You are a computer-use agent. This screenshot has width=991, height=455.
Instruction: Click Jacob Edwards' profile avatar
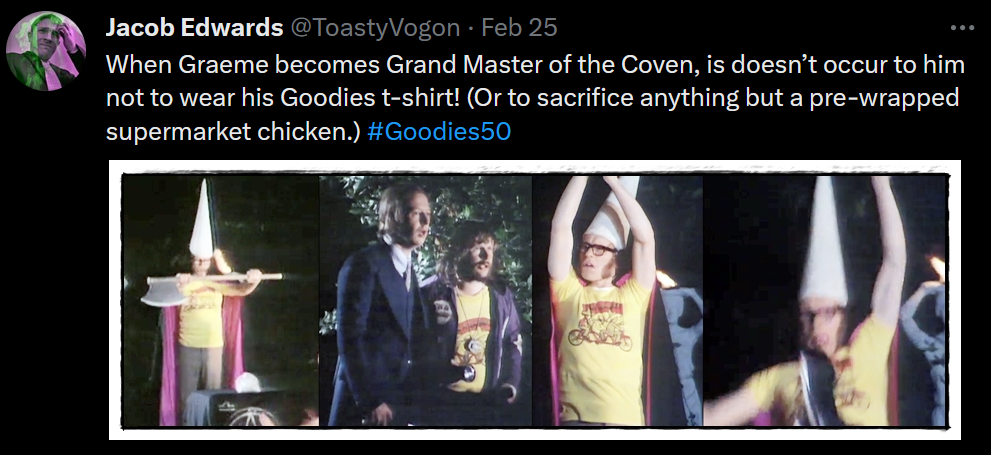(x=46, y=51)
